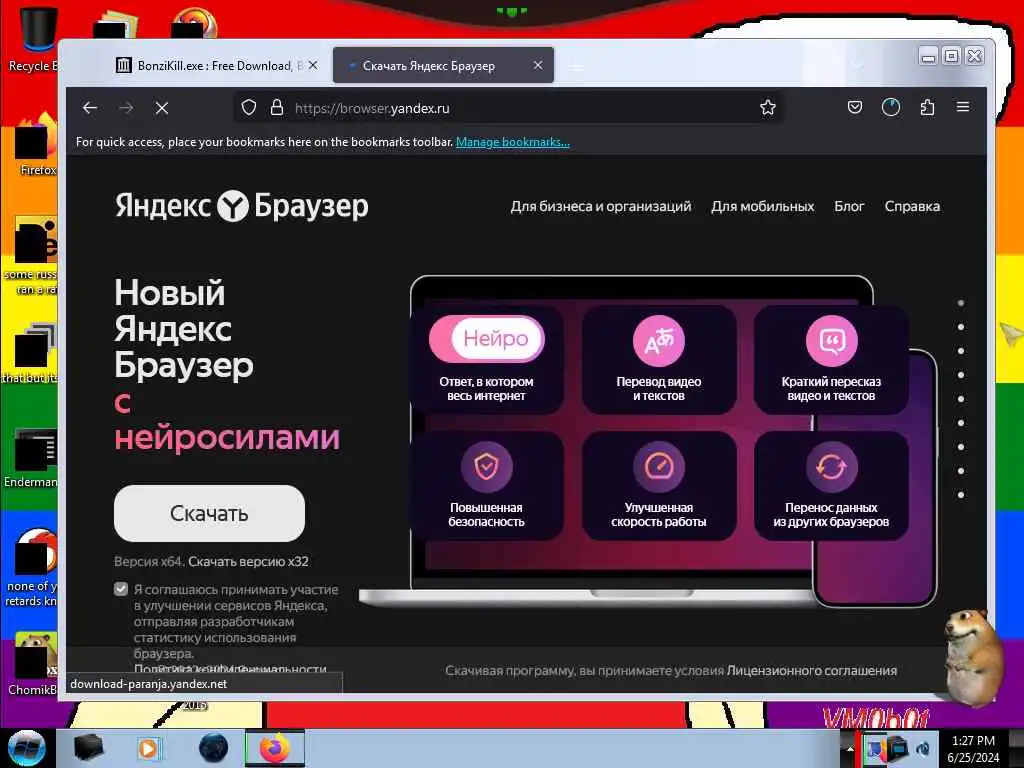Bookmark this page with the star icon

pyautogui.click(x=768, y=108)
